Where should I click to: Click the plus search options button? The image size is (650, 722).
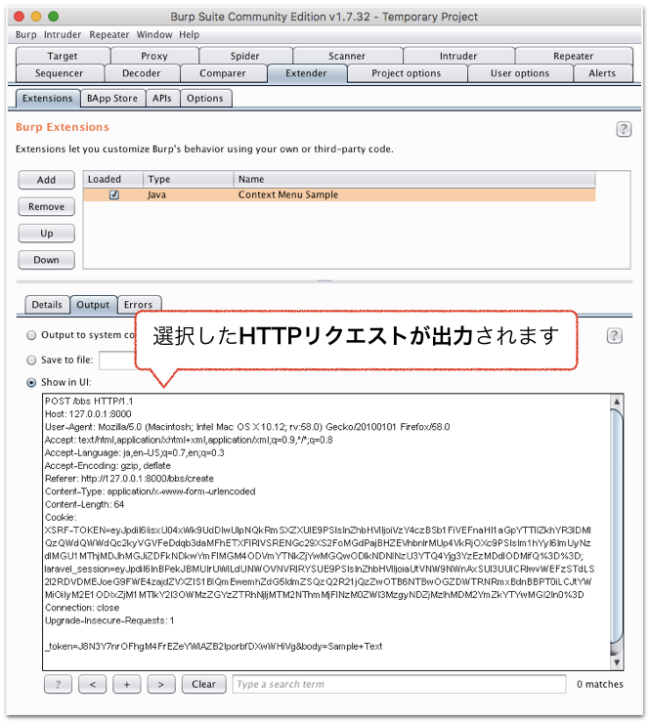pyautogui.click(x=127, y=684)
